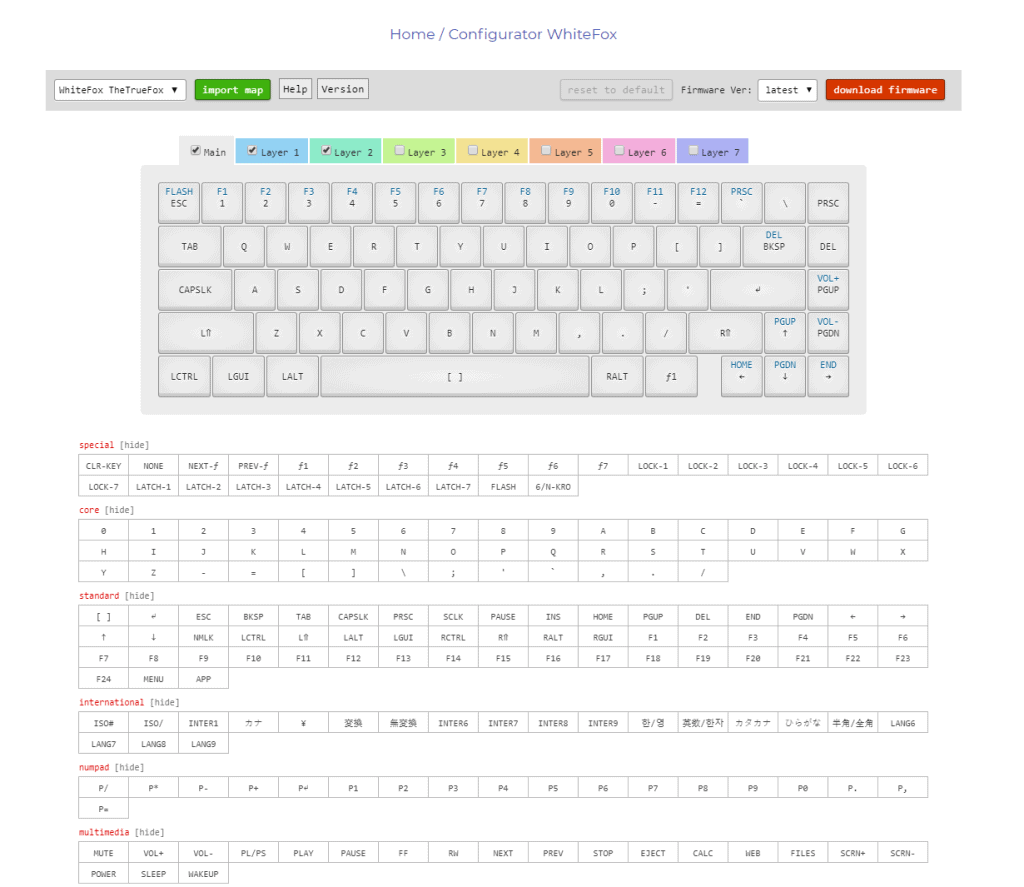Uncheck the Layer 1 checkbox

252,150
